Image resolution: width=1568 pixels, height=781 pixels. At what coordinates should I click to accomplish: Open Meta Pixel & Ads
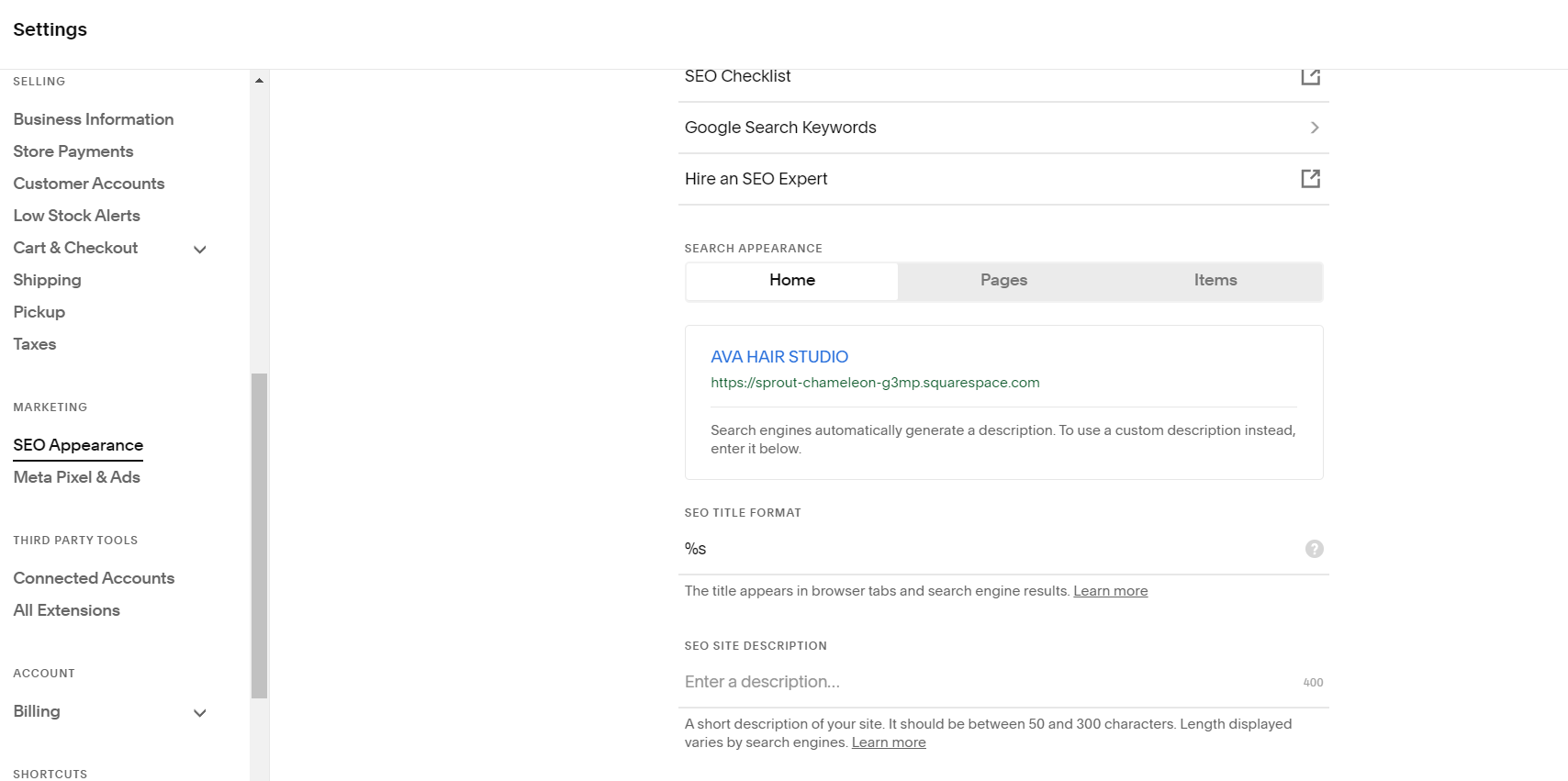pos(77,477)
